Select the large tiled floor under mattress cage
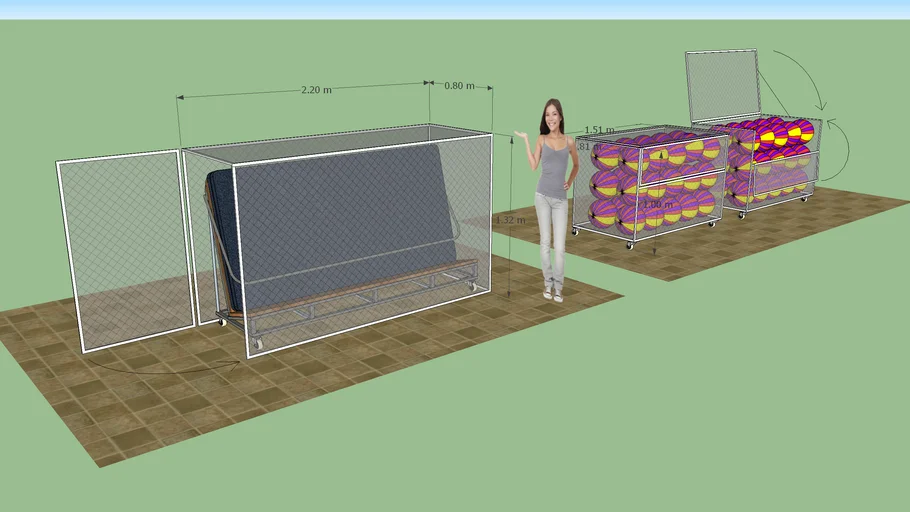Image resolution: width=910 pixels, height=512 pixels. tap(200, 400)
